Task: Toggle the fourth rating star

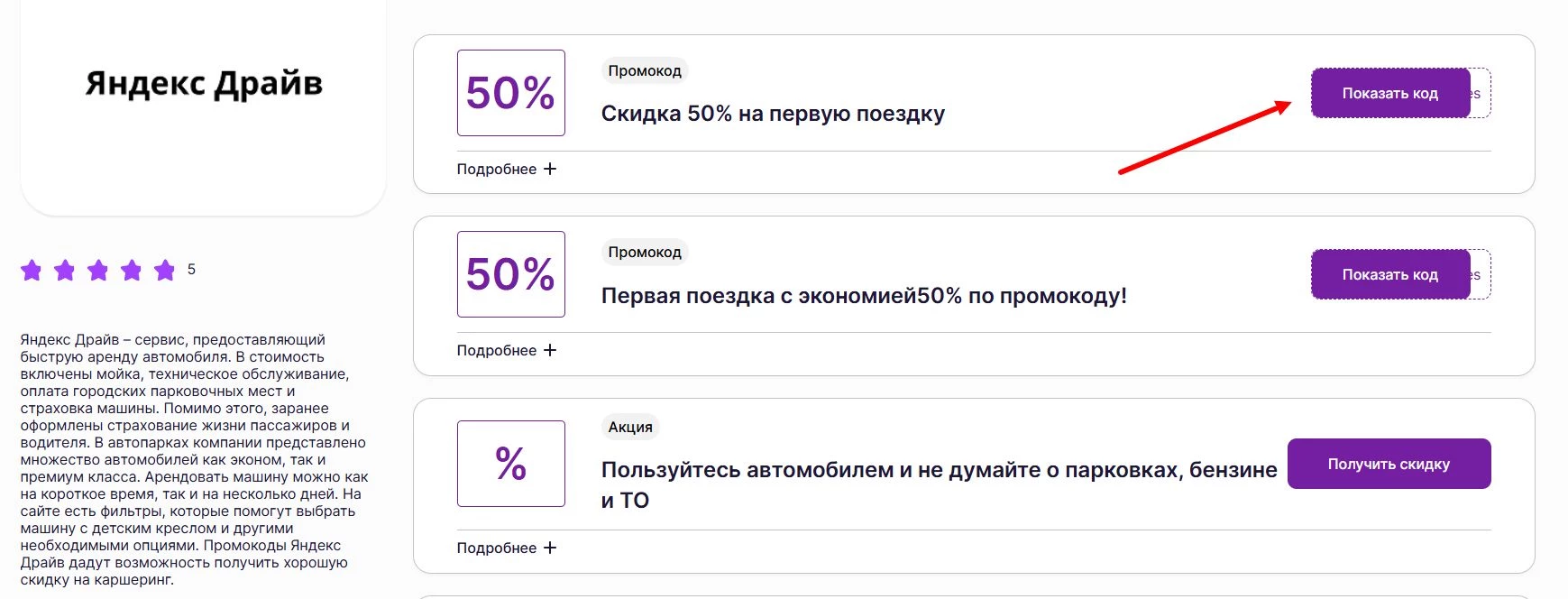Action: point(132,269)
